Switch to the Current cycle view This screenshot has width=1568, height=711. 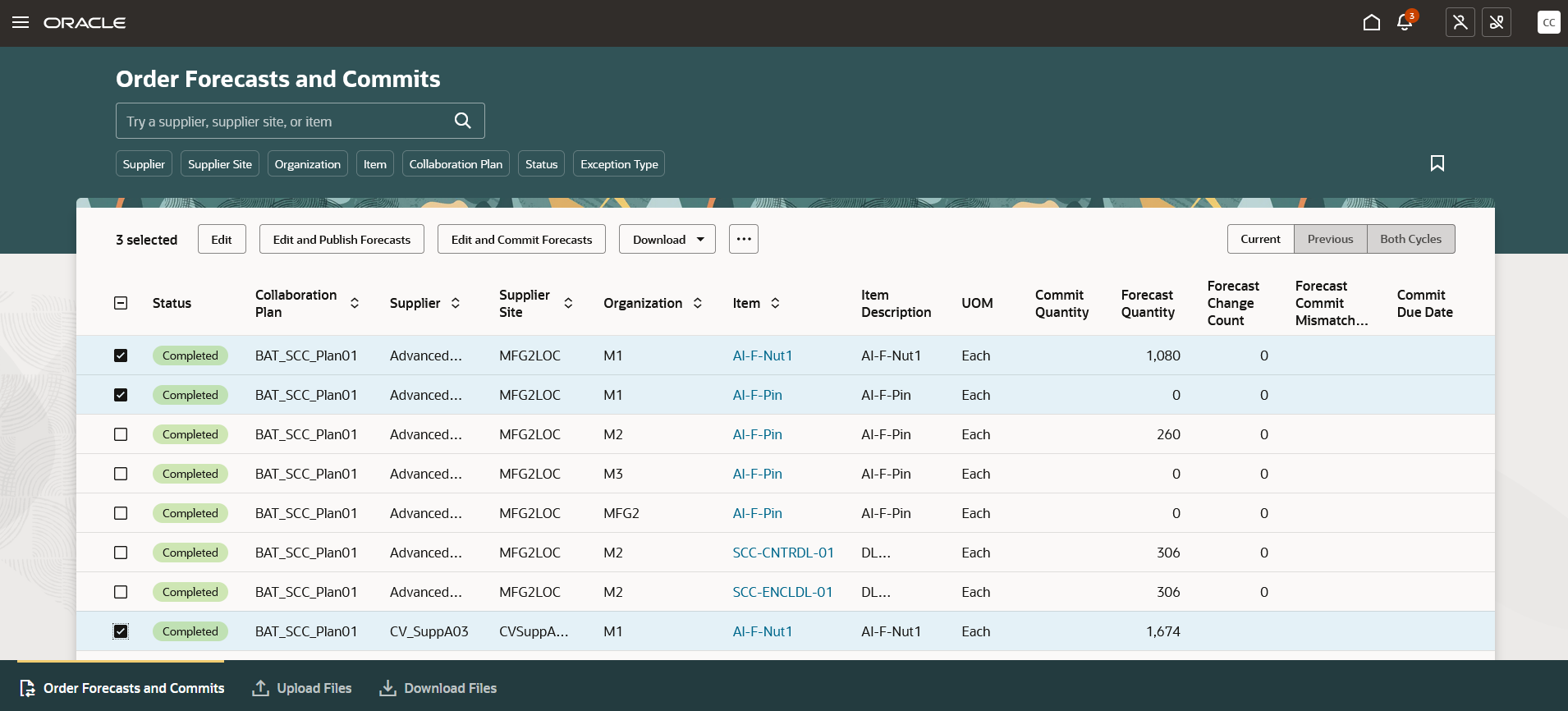[x=1260, y=239]
